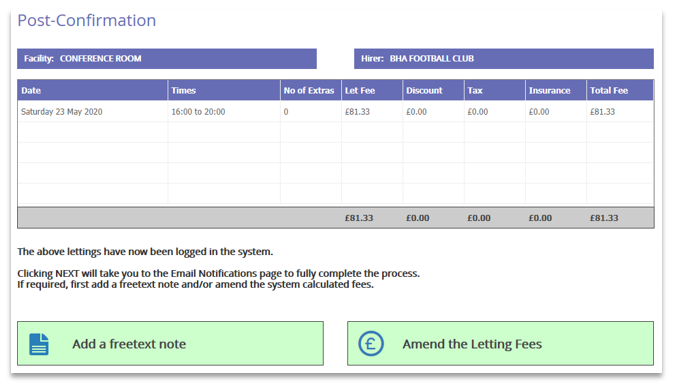Click the Tax column header

click(495, 90)
